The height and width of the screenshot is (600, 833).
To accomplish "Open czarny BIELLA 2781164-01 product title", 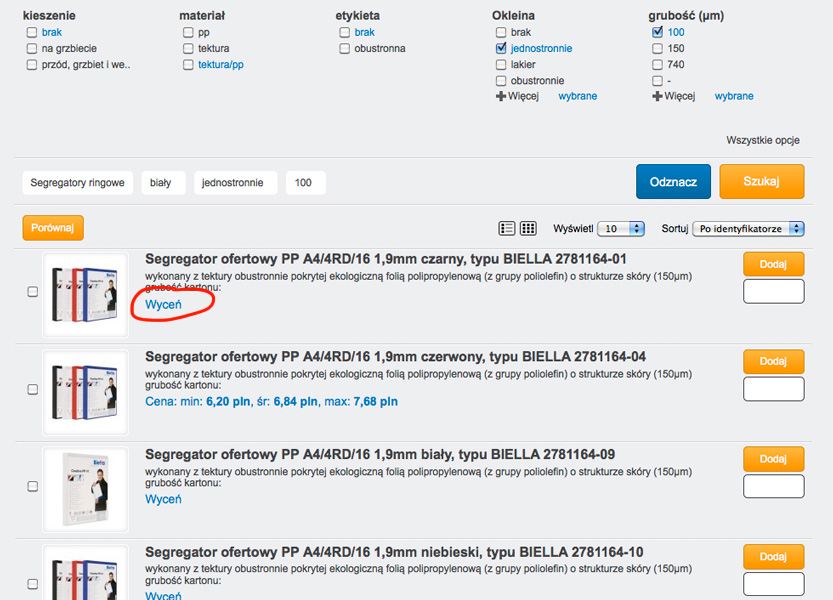I will (386, 259).
